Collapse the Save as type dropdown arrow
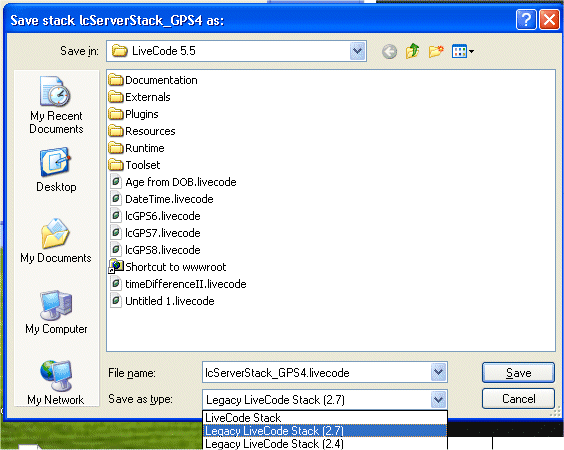Screen dimensions: 564x450 438,399
